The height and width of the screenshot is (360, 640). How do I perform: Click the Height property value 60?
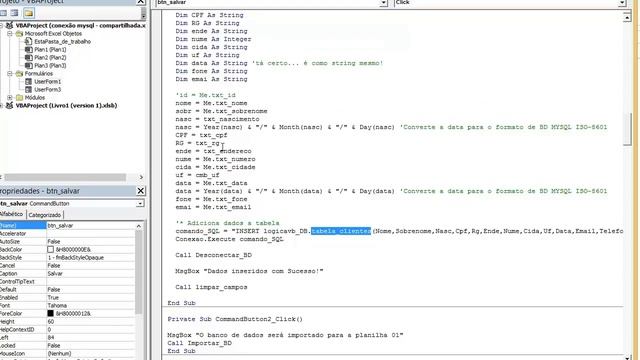coord(91,322)
